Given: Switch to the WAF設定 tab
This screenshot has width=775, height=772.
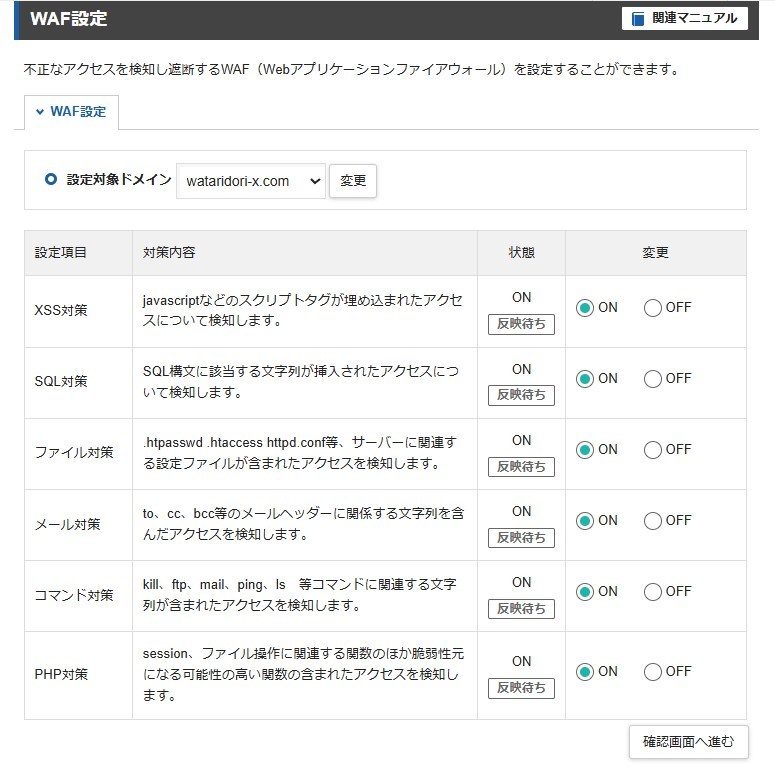Looking at the screenshot, I should (72, 112).
